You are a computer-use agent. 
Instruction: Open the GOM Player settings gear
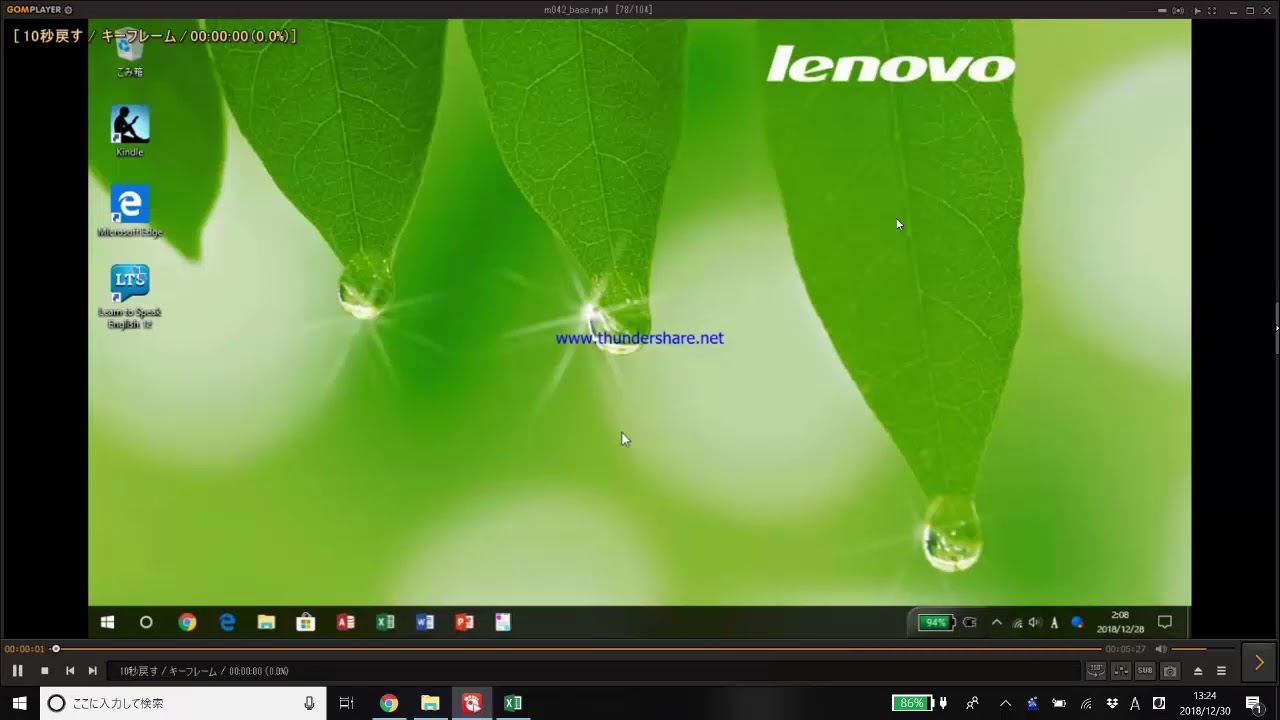[68, 10]
